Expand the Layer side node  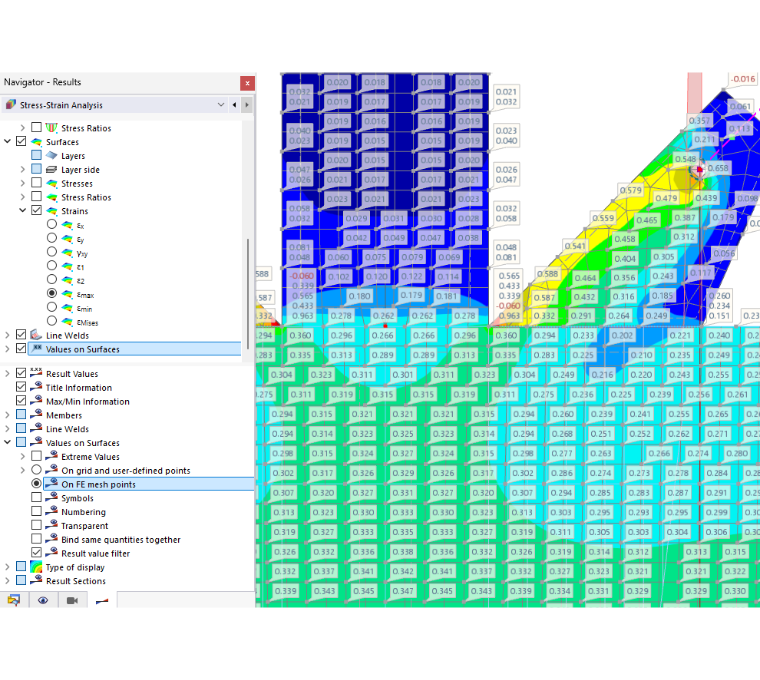tap(22, 169)
